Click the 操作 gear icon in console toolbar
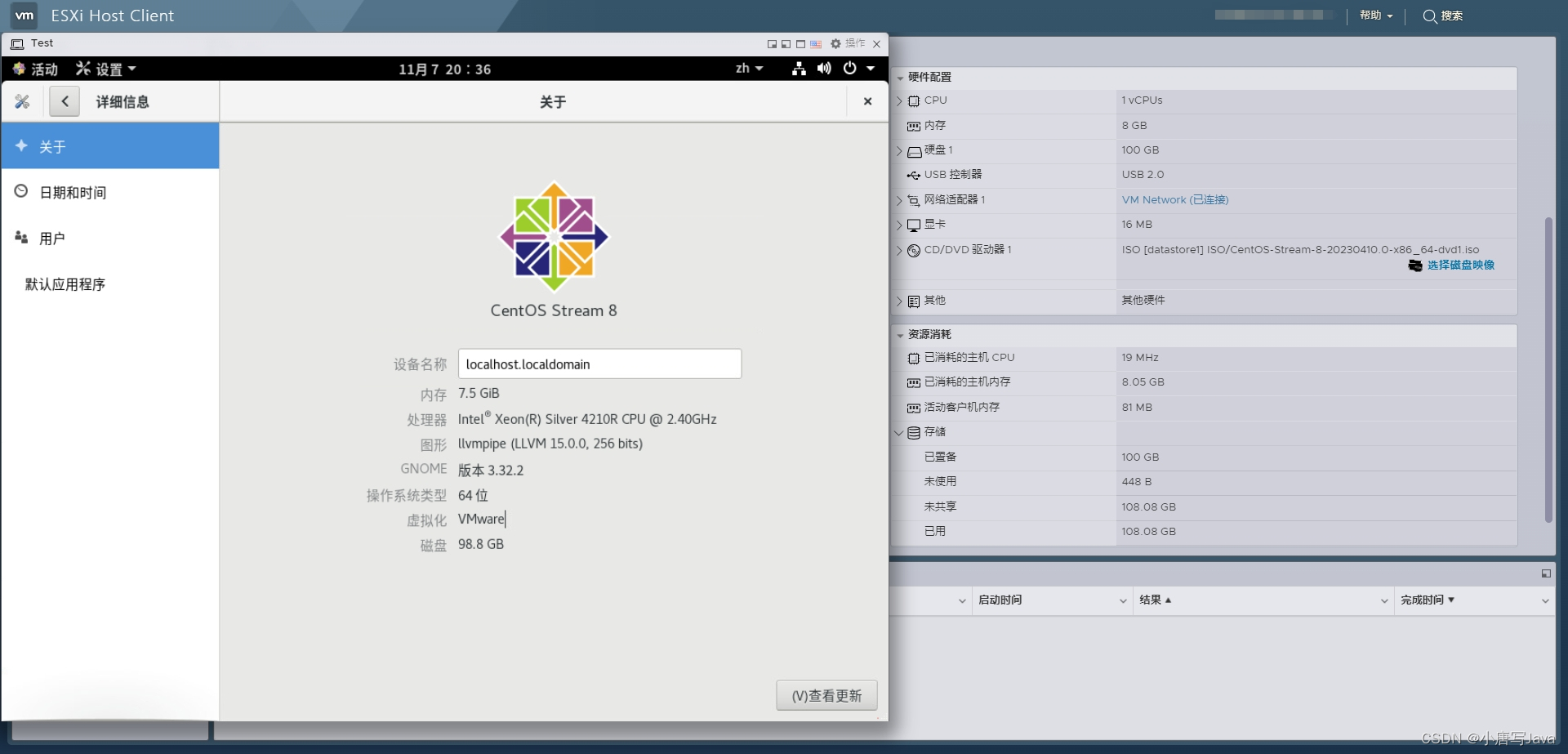 coord(835,44)
